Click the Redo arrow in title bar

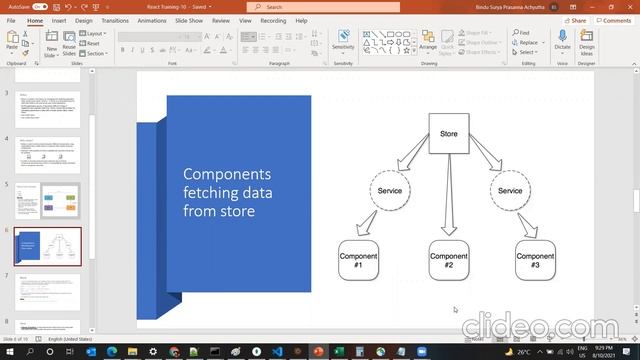pyautogui.click(x=84, y=7)
